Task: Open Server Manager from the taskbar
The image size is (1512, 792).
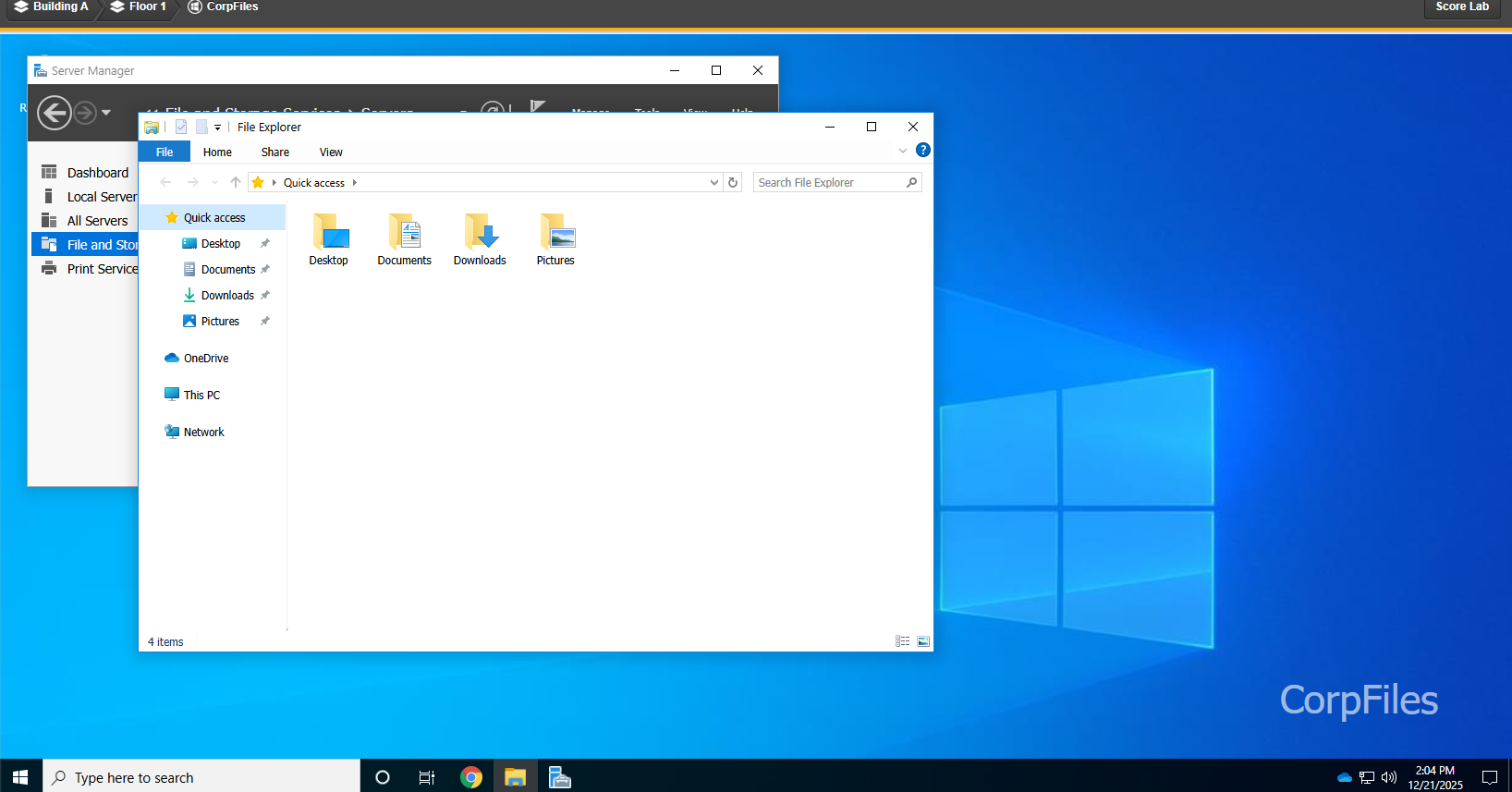Action: pyautogui.click(x=559, y=777)
